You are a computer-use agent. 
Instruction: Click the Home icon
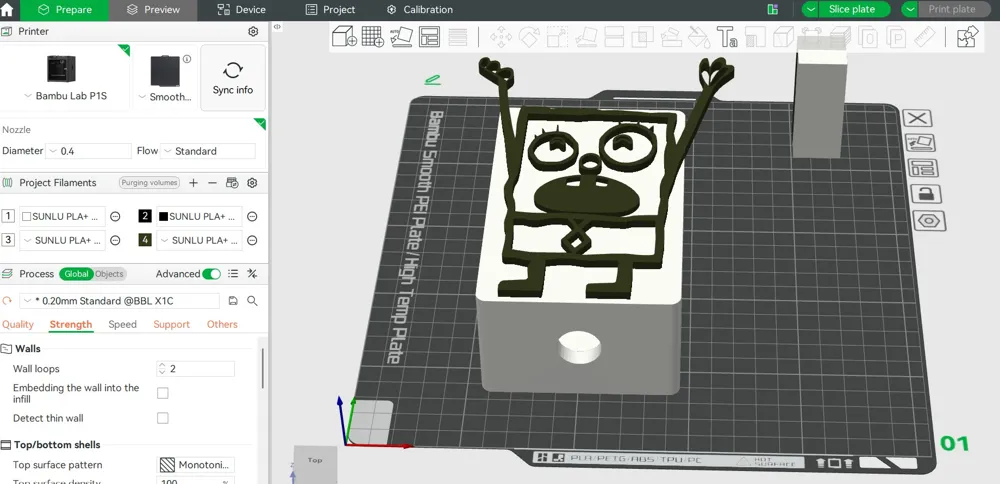click(7, 10)
